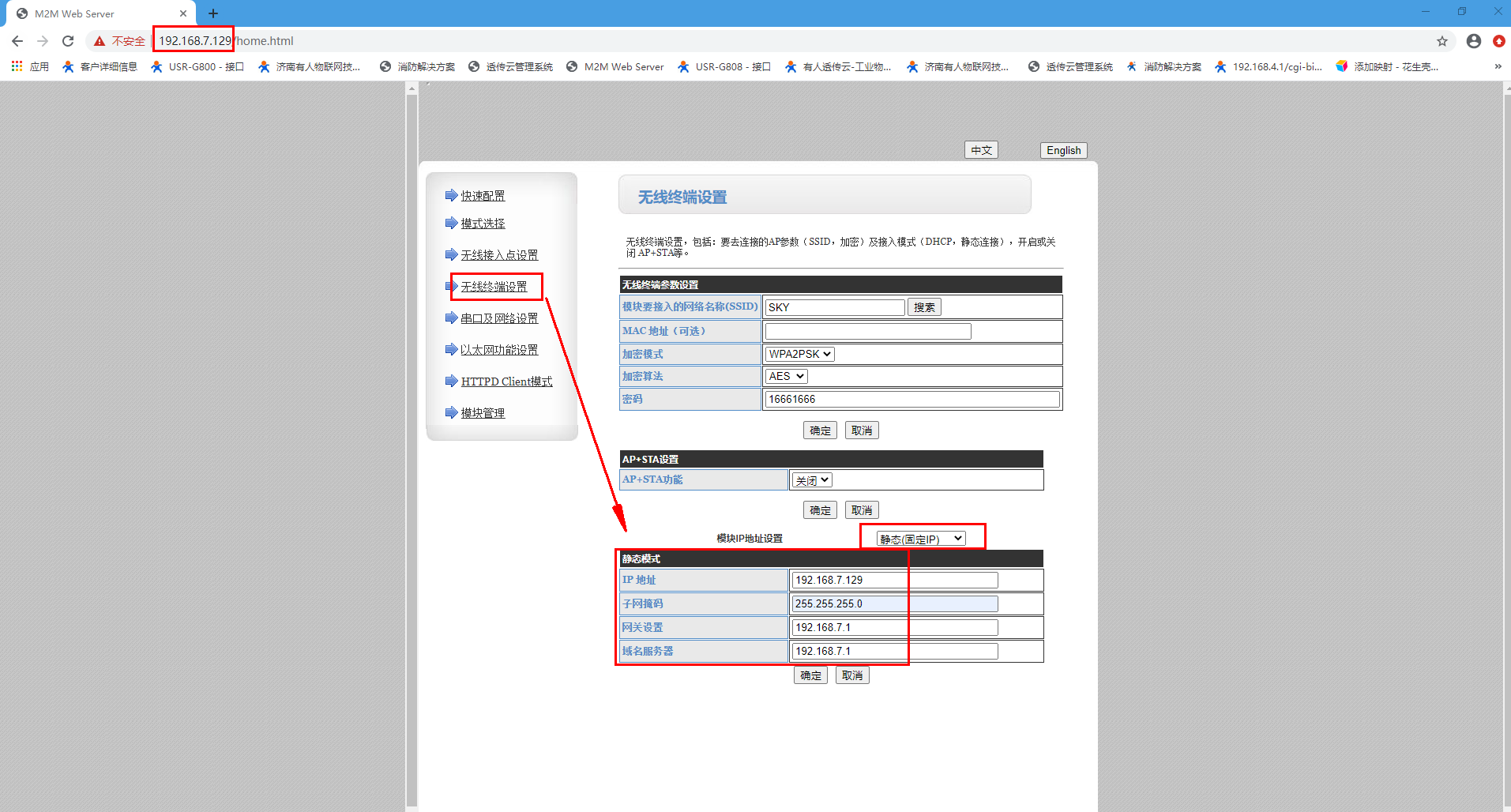Open a new browser tab
The width and height of the screenshot is (1511, 812).
213,13
